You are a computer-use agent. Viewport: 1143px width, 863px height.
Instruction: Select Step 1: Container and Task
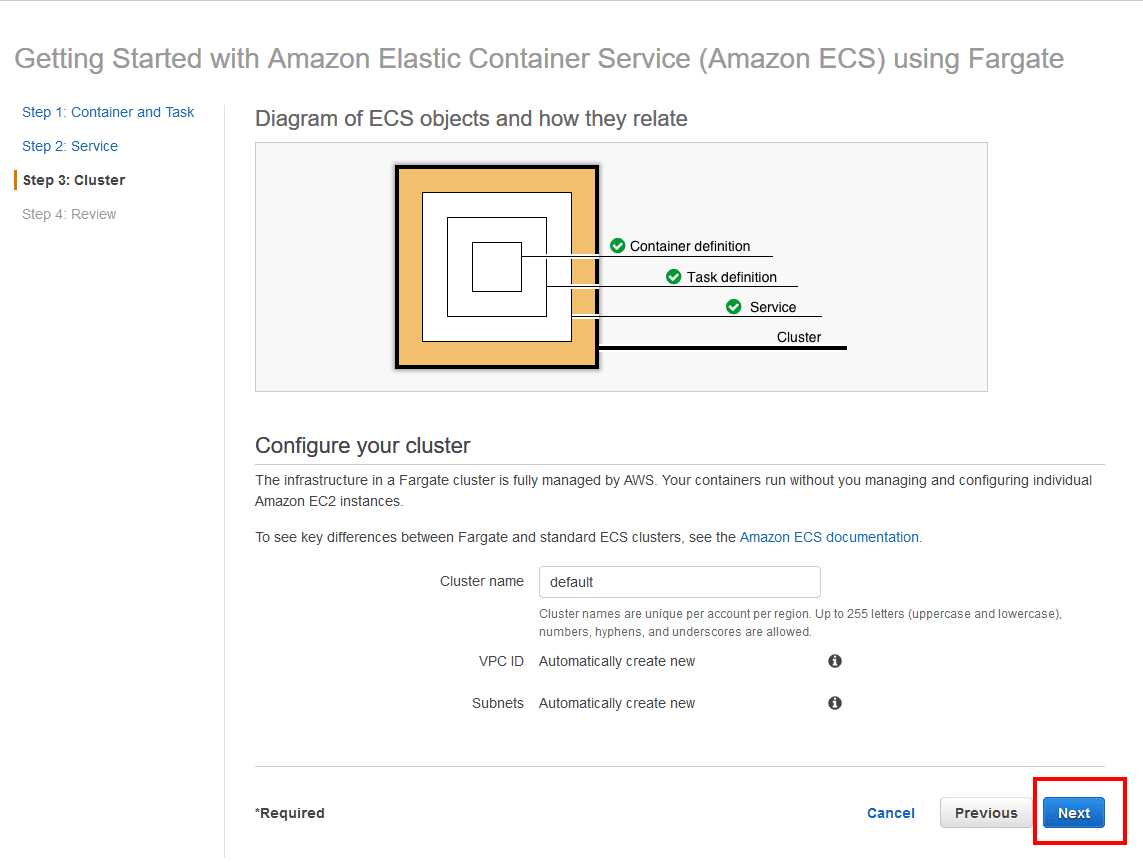pos(108,112)
